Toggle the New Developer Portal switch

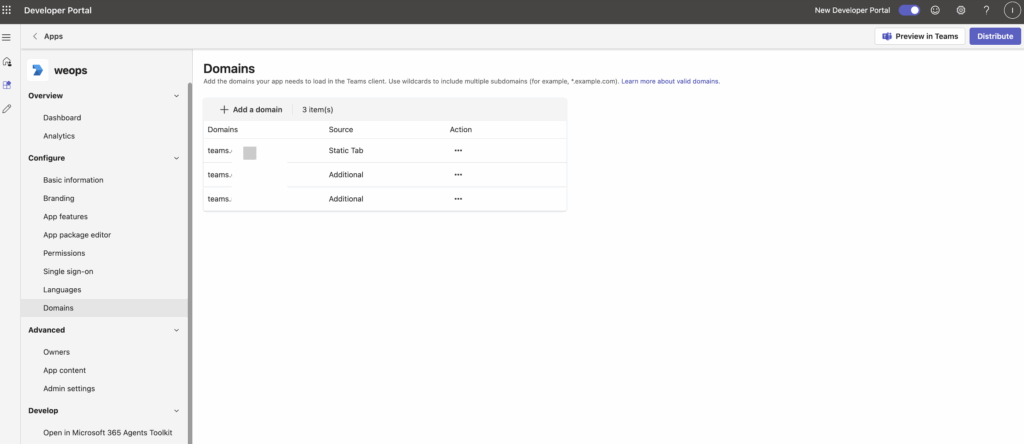tap(909, 10)
